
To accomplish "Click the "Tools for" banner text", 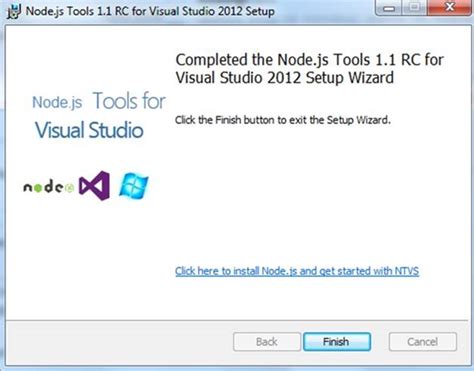I will (129, 101).
